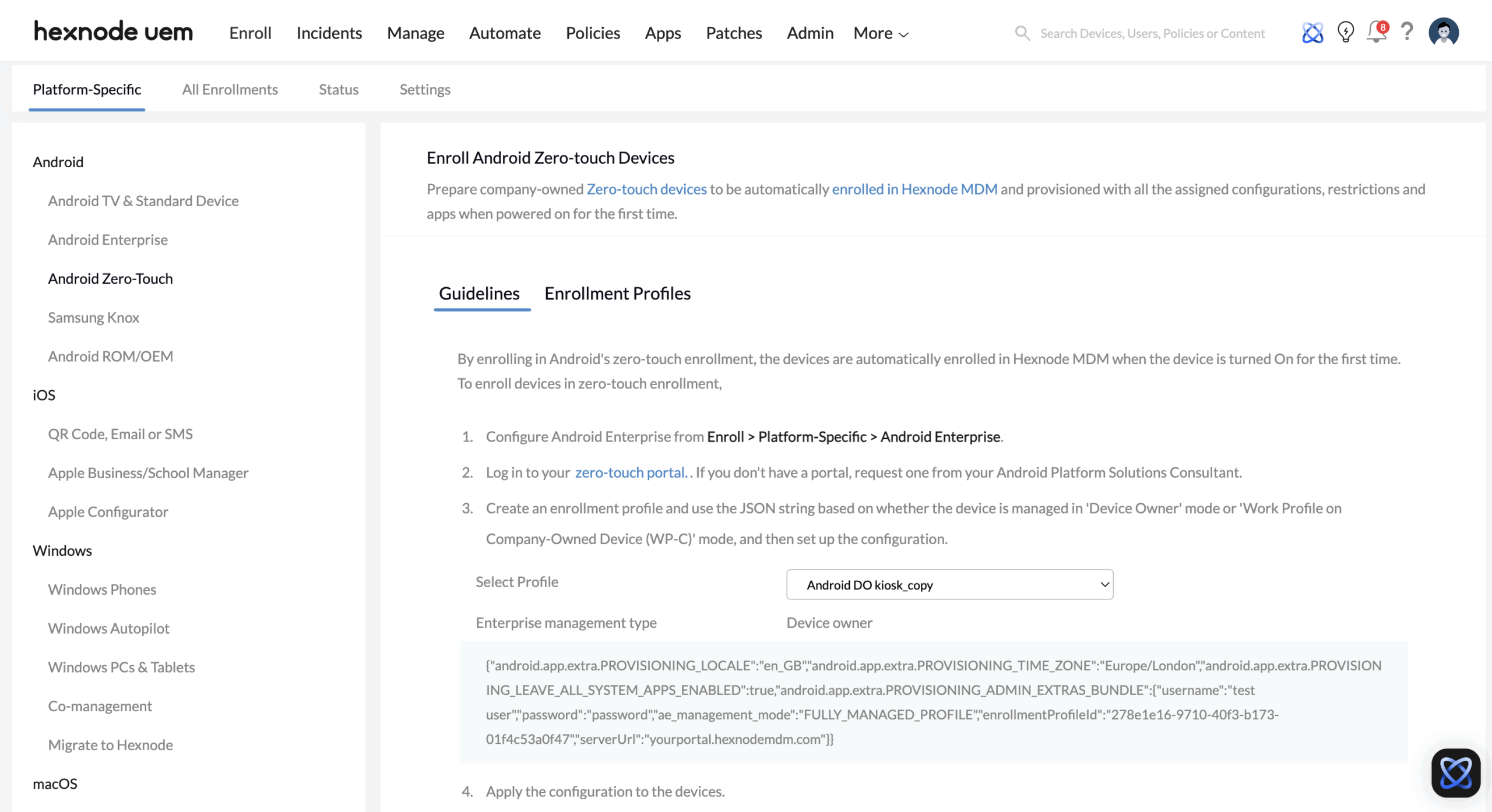The image size is (1492, 812).
Task: Open the Settings tab
Action: tap(425, 89)
